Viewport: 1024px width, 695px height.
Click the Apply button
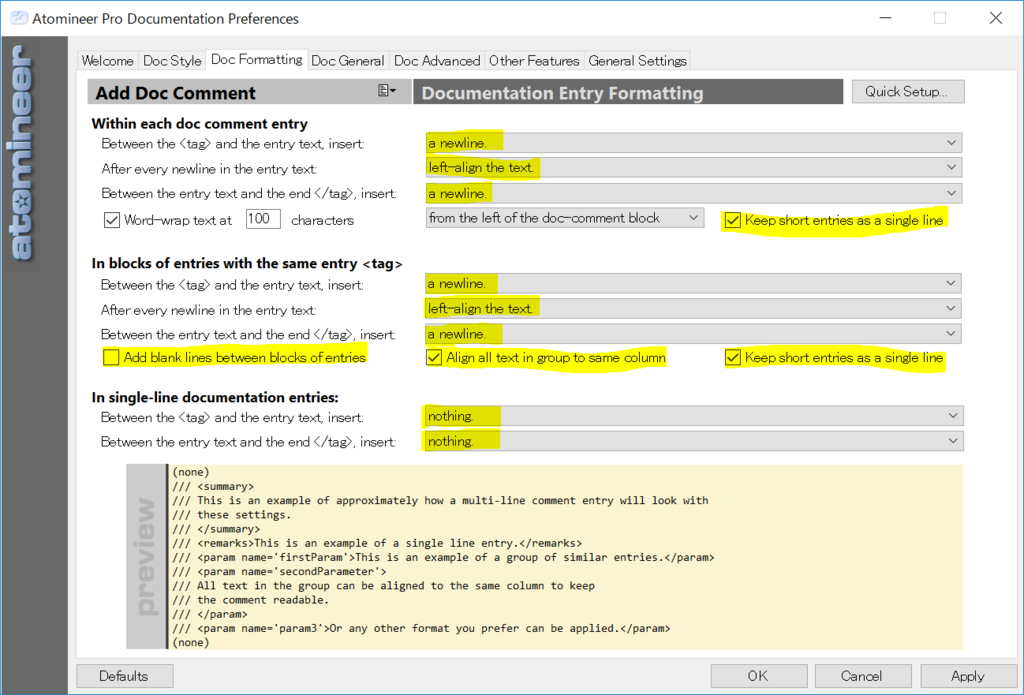(x=968, y=676)
